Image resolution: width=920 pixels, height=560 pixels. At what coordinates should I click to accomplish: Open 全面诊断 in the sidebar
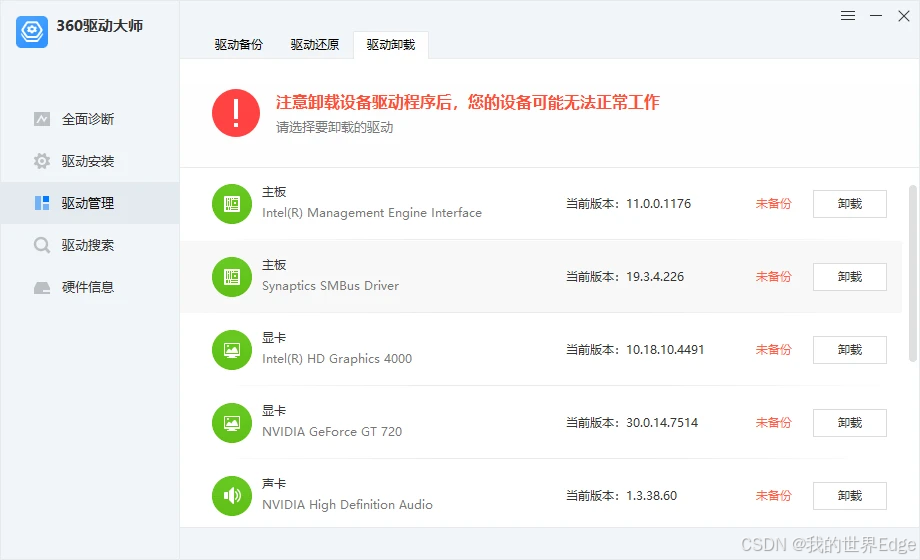tap(90, 119)
